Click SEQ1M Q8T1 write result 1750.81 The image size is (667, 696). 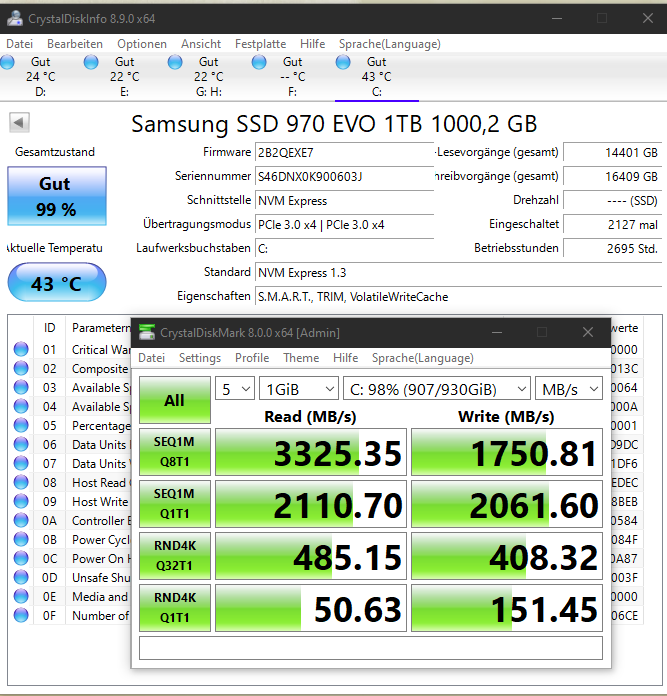[x=507, y=452]
